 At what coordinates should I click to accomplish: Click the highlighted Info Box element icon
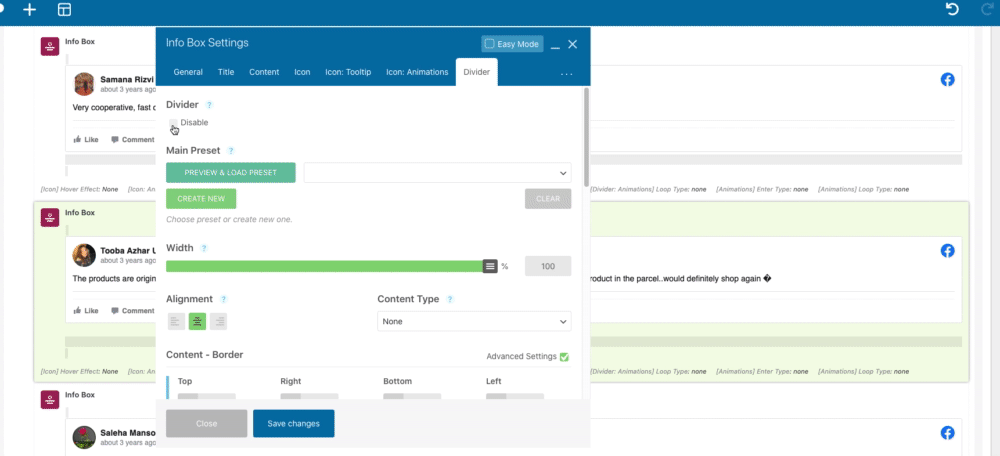point(50,217)
